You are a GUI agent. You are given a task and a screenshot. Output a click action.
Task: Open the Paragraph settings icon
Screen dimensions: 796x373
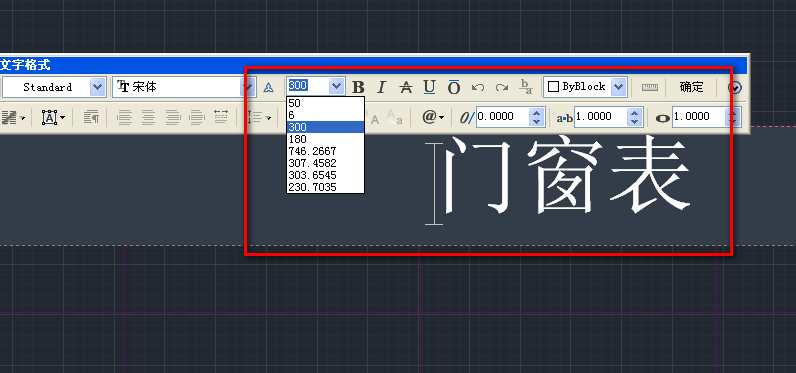point(91,118)
